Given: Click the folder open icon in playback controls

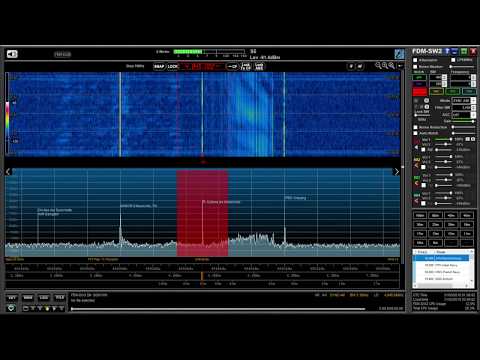Looking at the screenshot, I should click(x=26, y=309).
